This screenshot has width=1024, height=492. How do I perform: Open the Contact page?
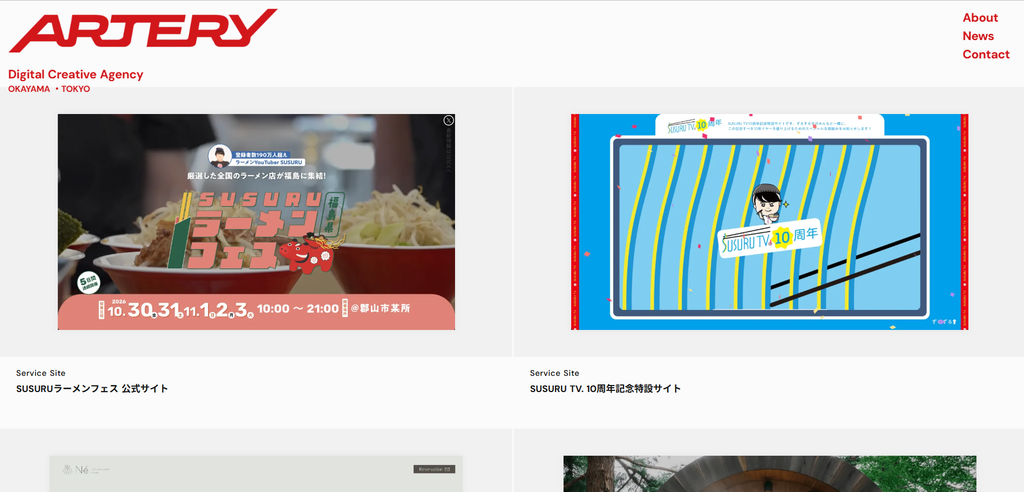(985, 54)
